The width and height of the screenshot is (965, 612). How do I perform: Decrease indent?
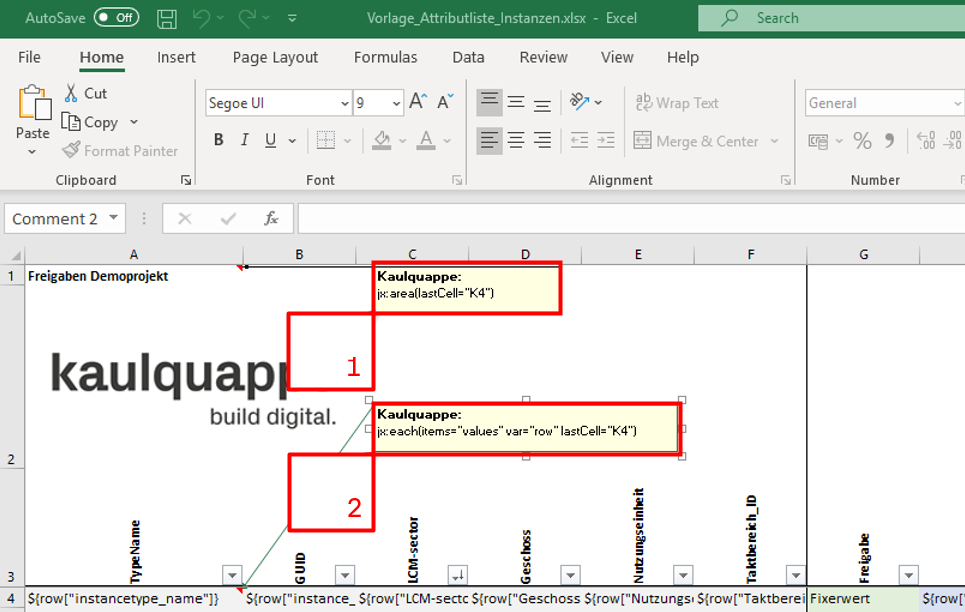click(x=579, y=141)
